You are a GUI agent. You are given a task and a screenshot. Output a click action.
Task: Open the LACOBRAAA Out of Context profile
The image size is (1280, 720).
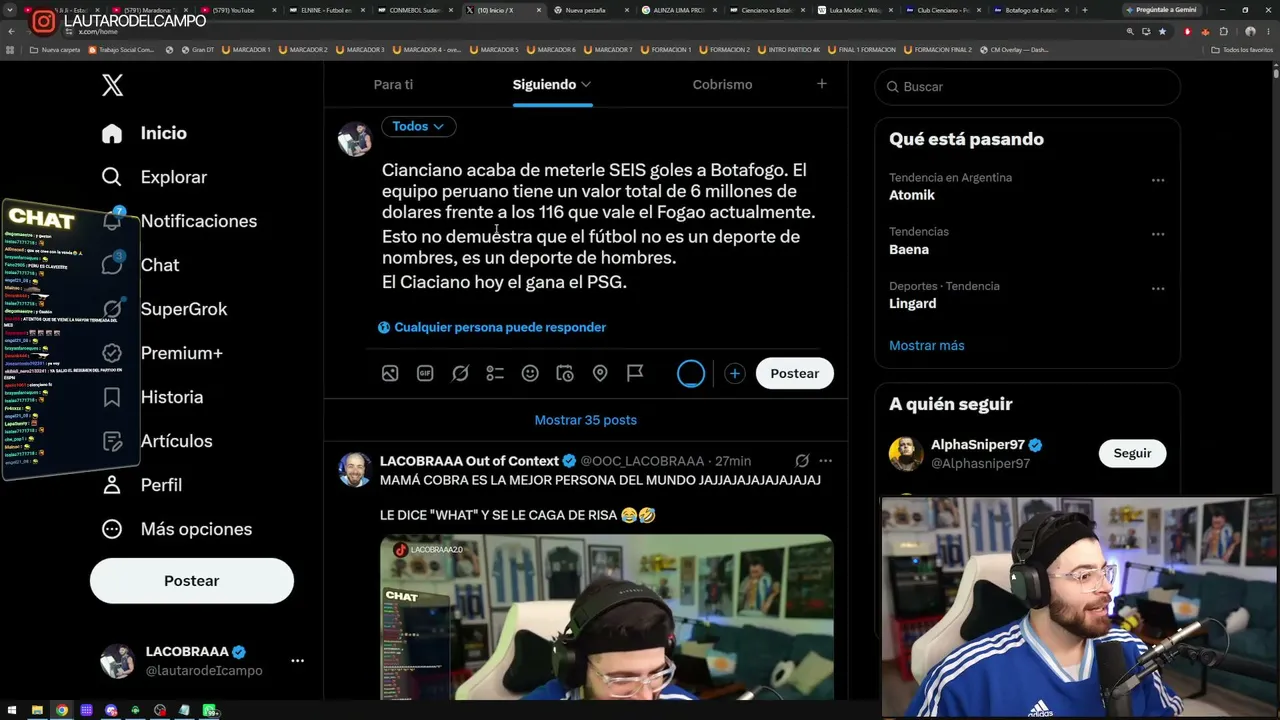click(469, 461)
